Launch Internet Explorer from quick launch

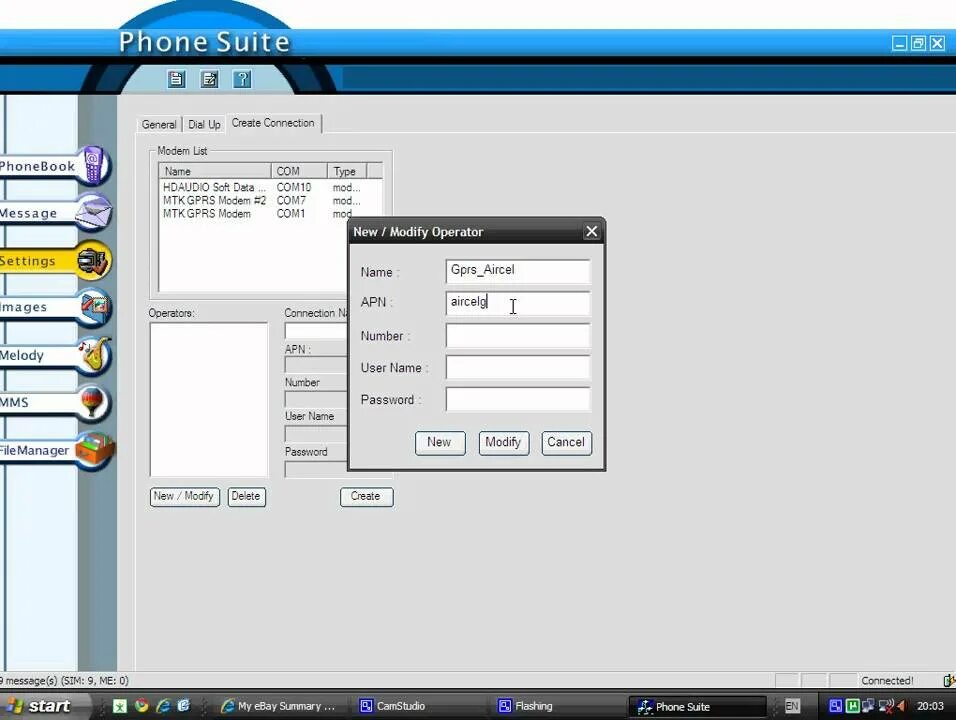click(163, 706)
